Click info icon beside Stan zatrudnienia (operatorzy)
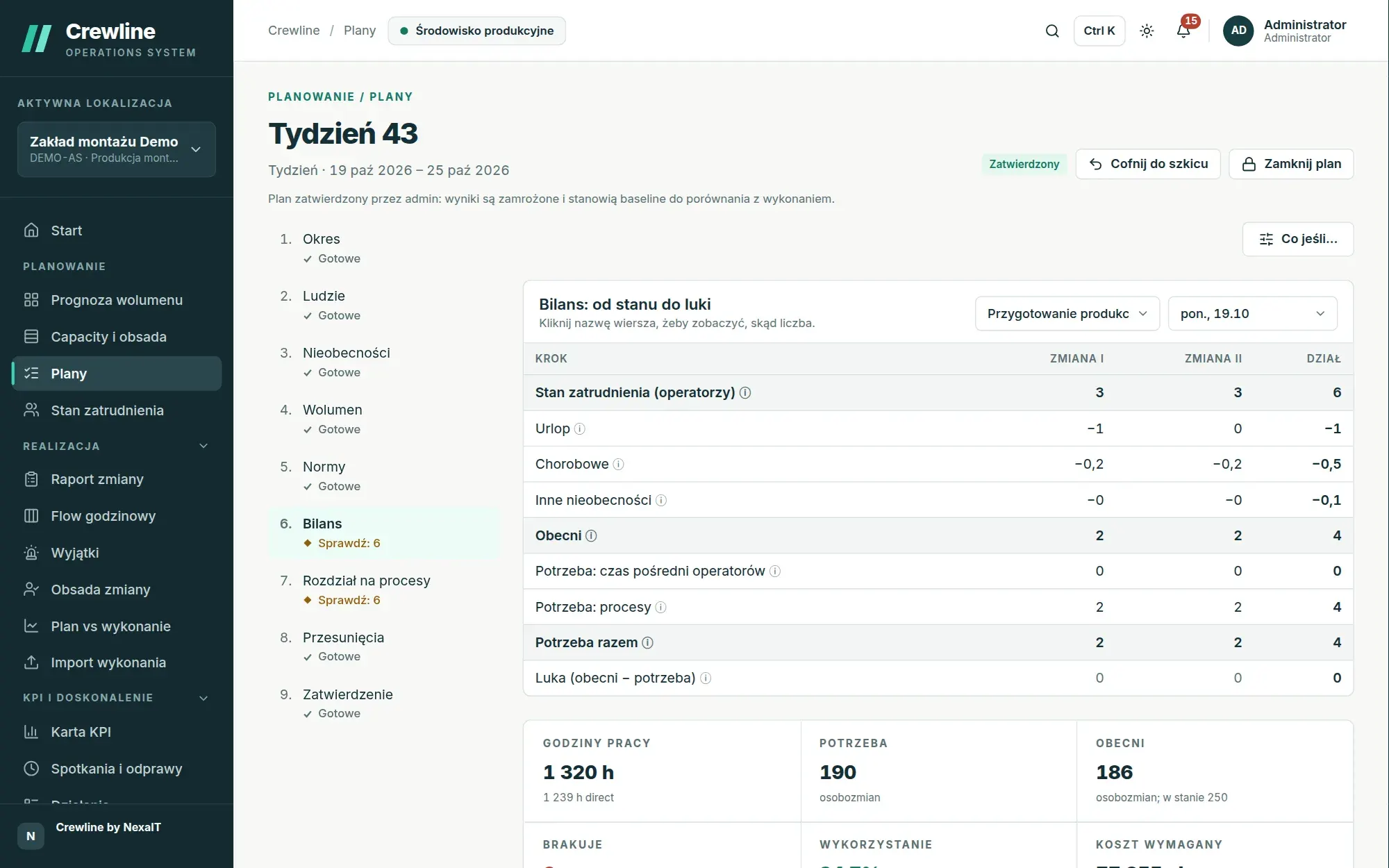The width and height of the screenshot is (1389, 868). [745, 393]
